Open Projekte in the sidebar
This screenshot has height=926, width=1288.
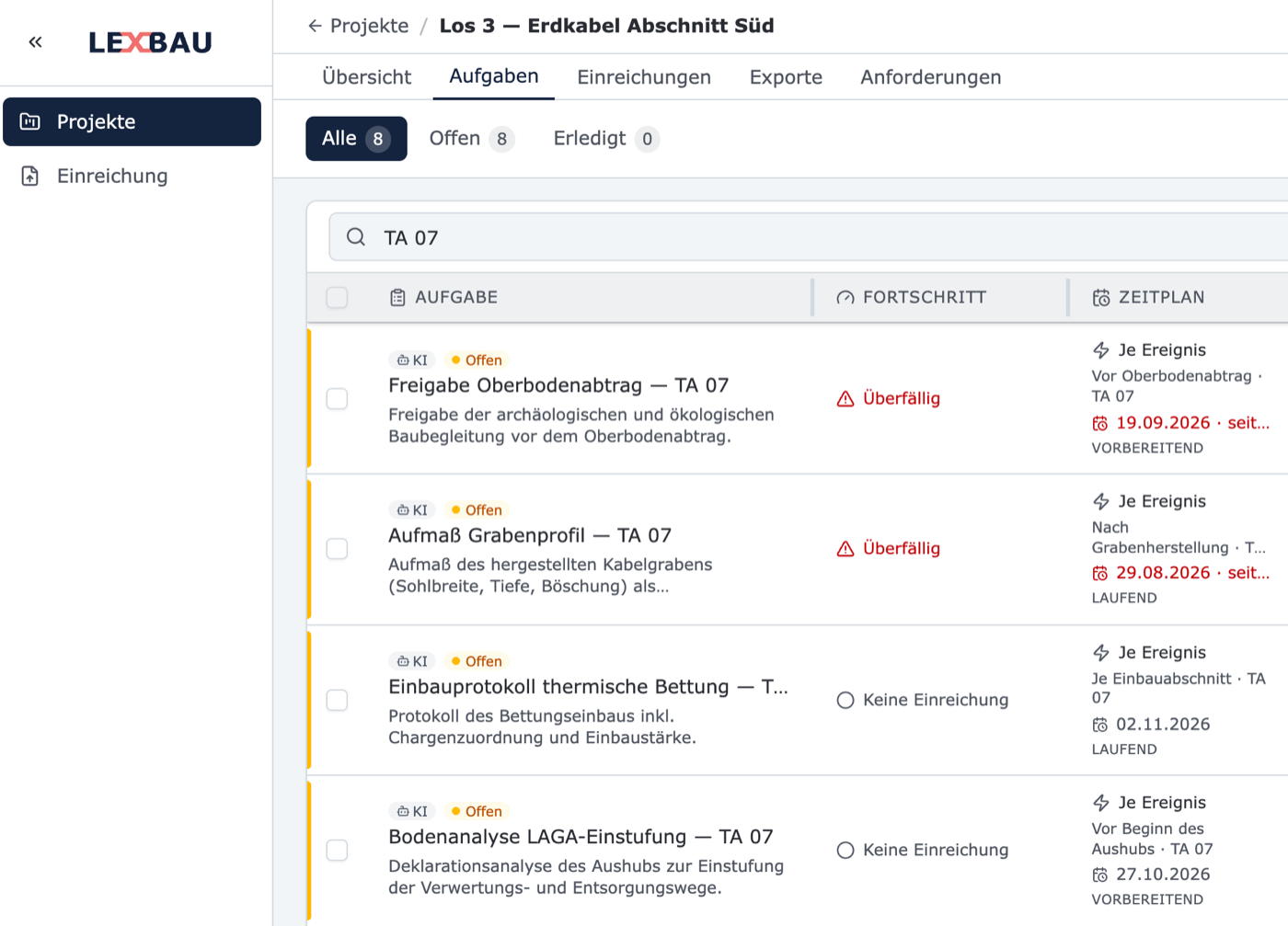(x=132, y=121)
